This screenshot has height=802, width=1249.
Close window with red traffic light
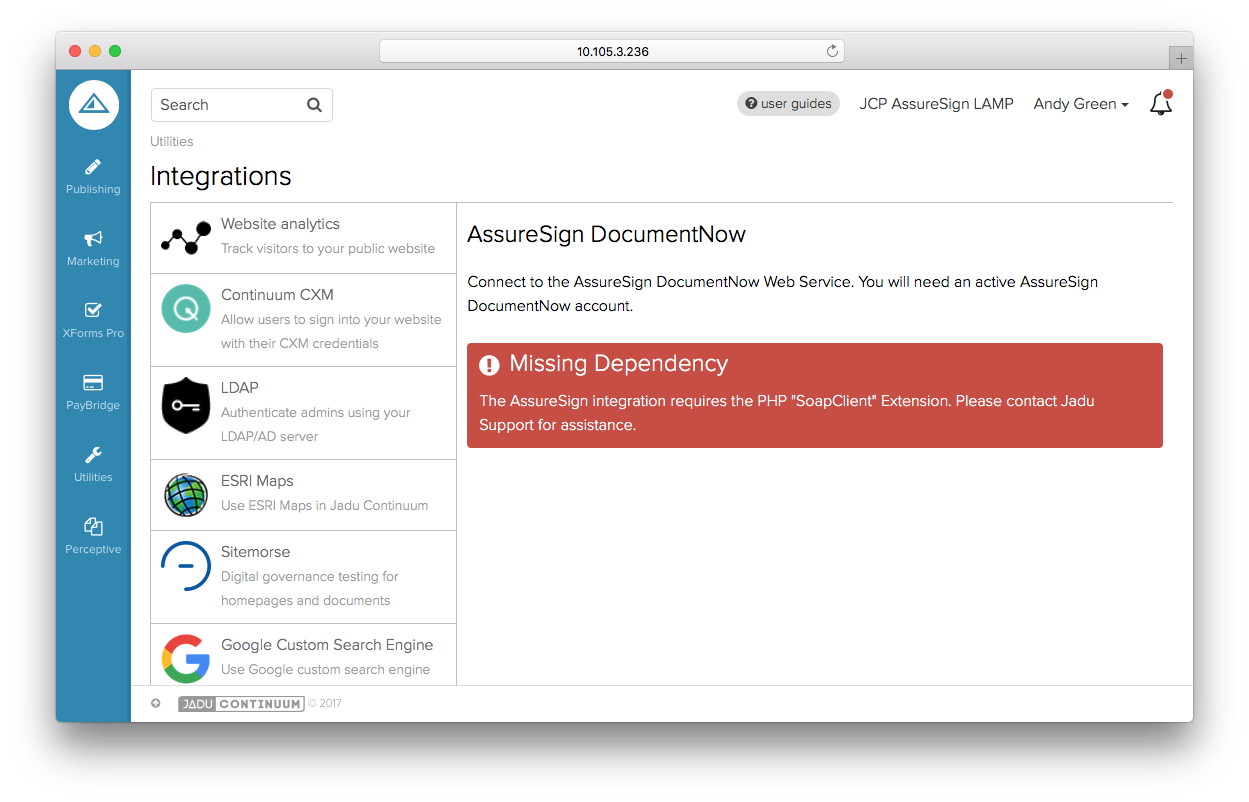click(x=75, y=51)
